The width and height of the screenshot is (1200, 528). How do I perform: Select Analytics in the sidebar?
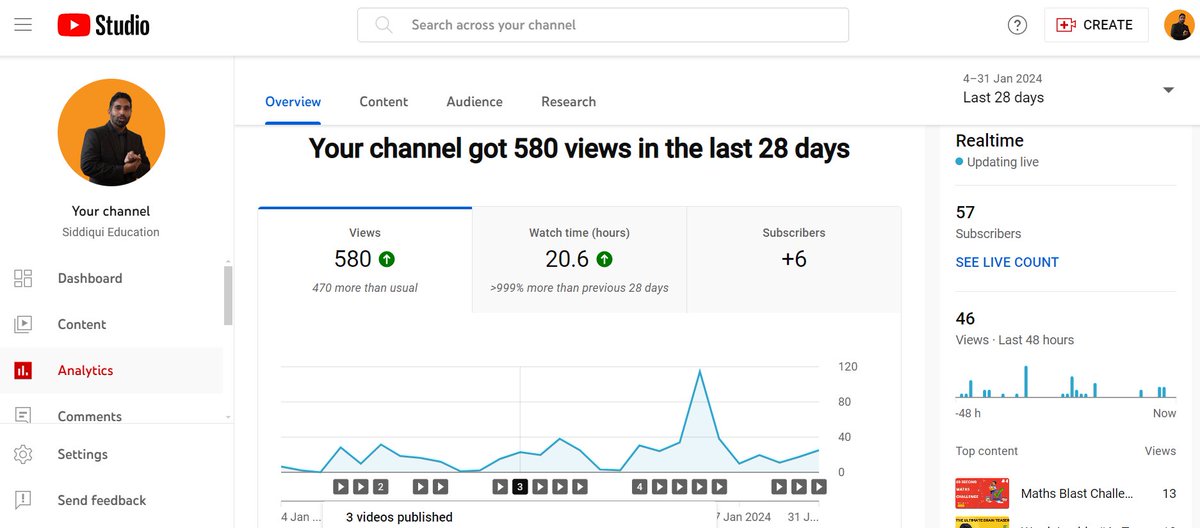click(111, 370)
